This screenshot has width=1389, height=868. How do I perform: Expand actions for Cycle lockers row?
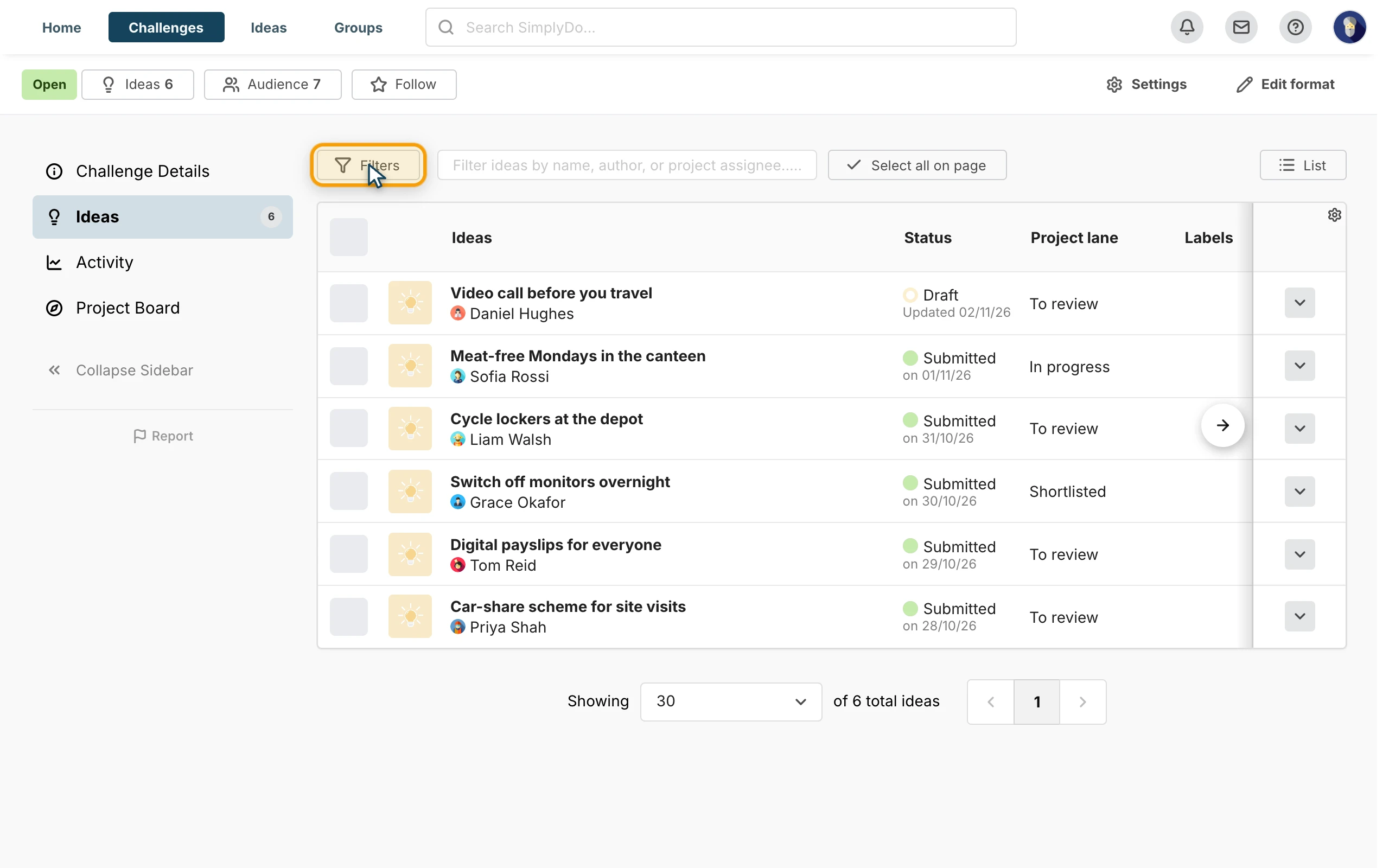pos(1299,428)
